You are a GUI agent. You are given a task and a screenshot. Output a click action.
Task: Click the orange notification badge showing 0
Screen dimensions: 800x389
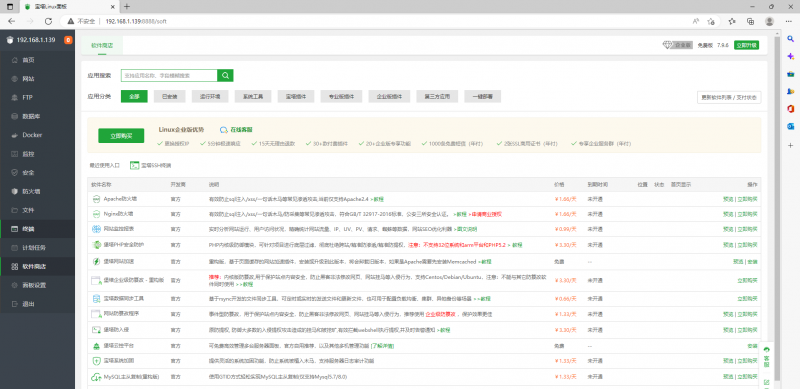click(x=68, y=40)
